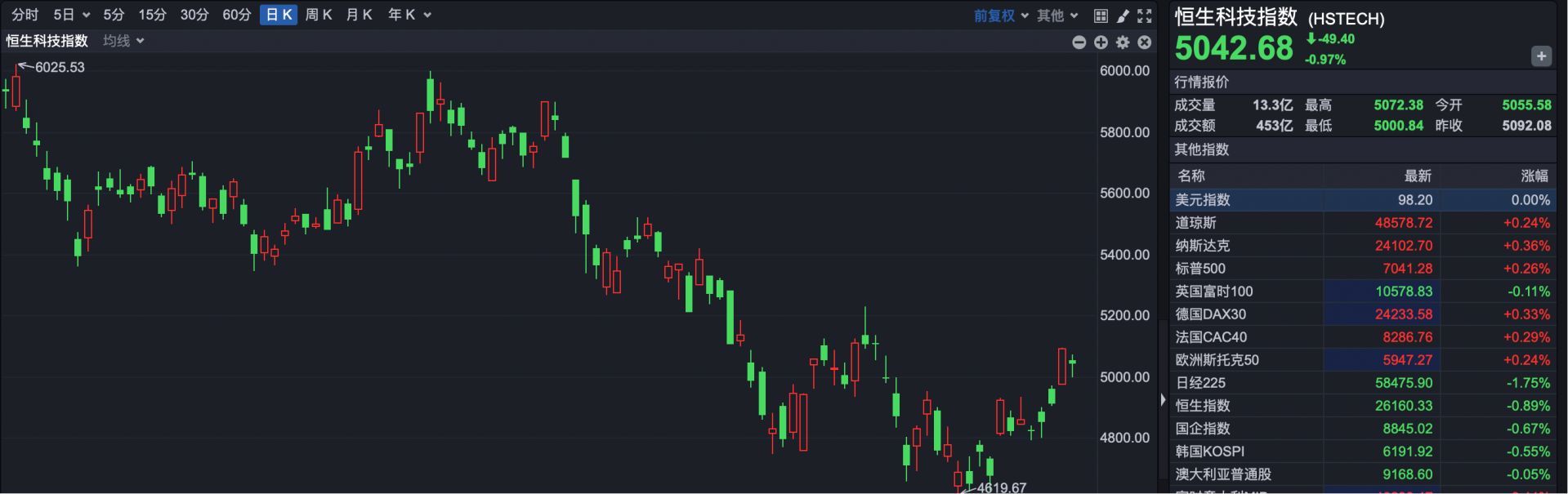1568x494 pixels.
Task: Sort the index list by 涨幅 column
Action: 1534,176
